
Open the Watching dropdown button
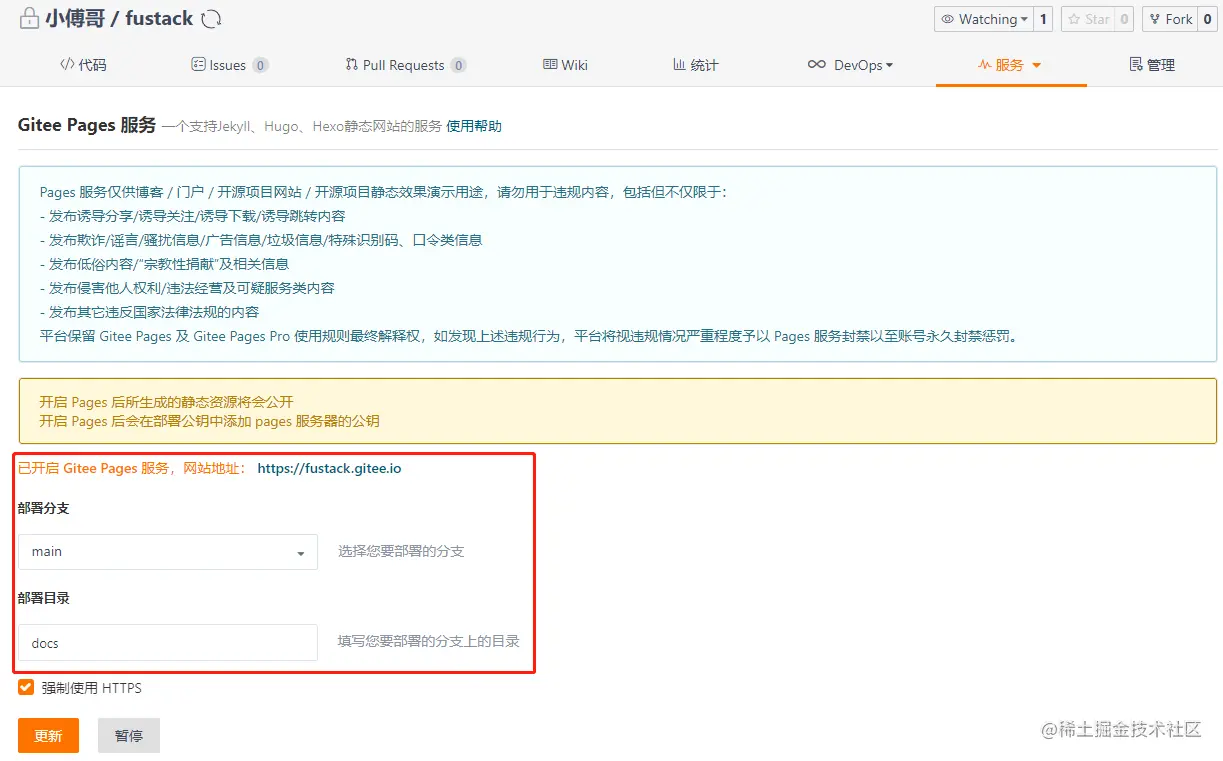(982, 19)
